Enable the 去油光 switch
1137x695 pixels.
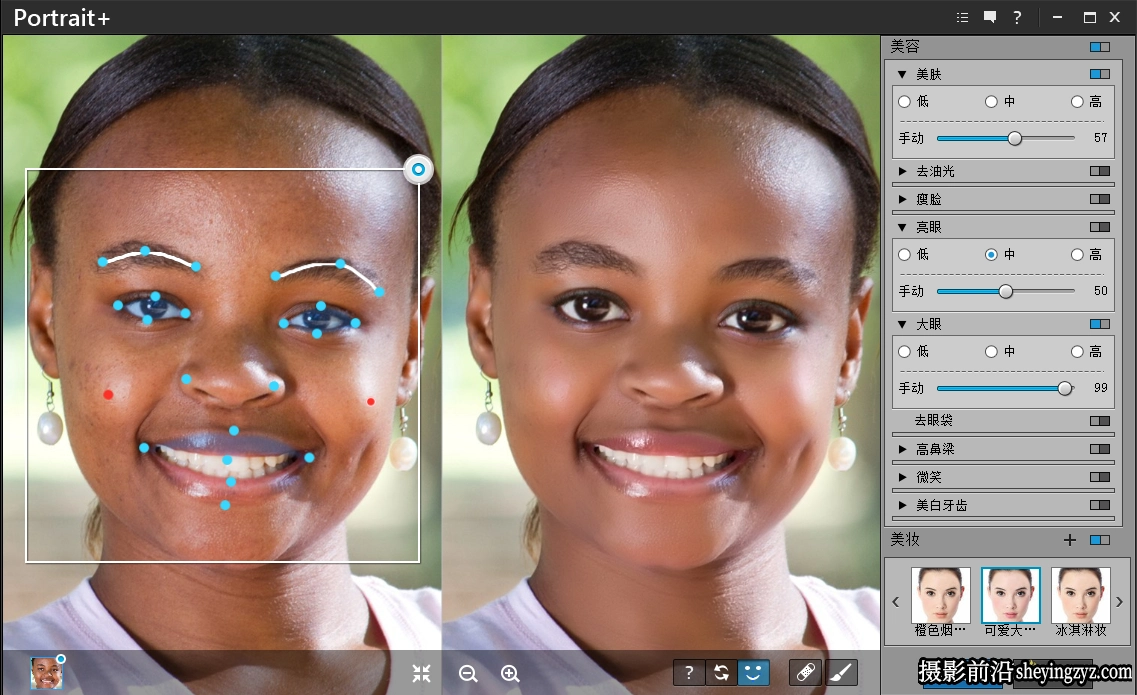point(1099,171)
